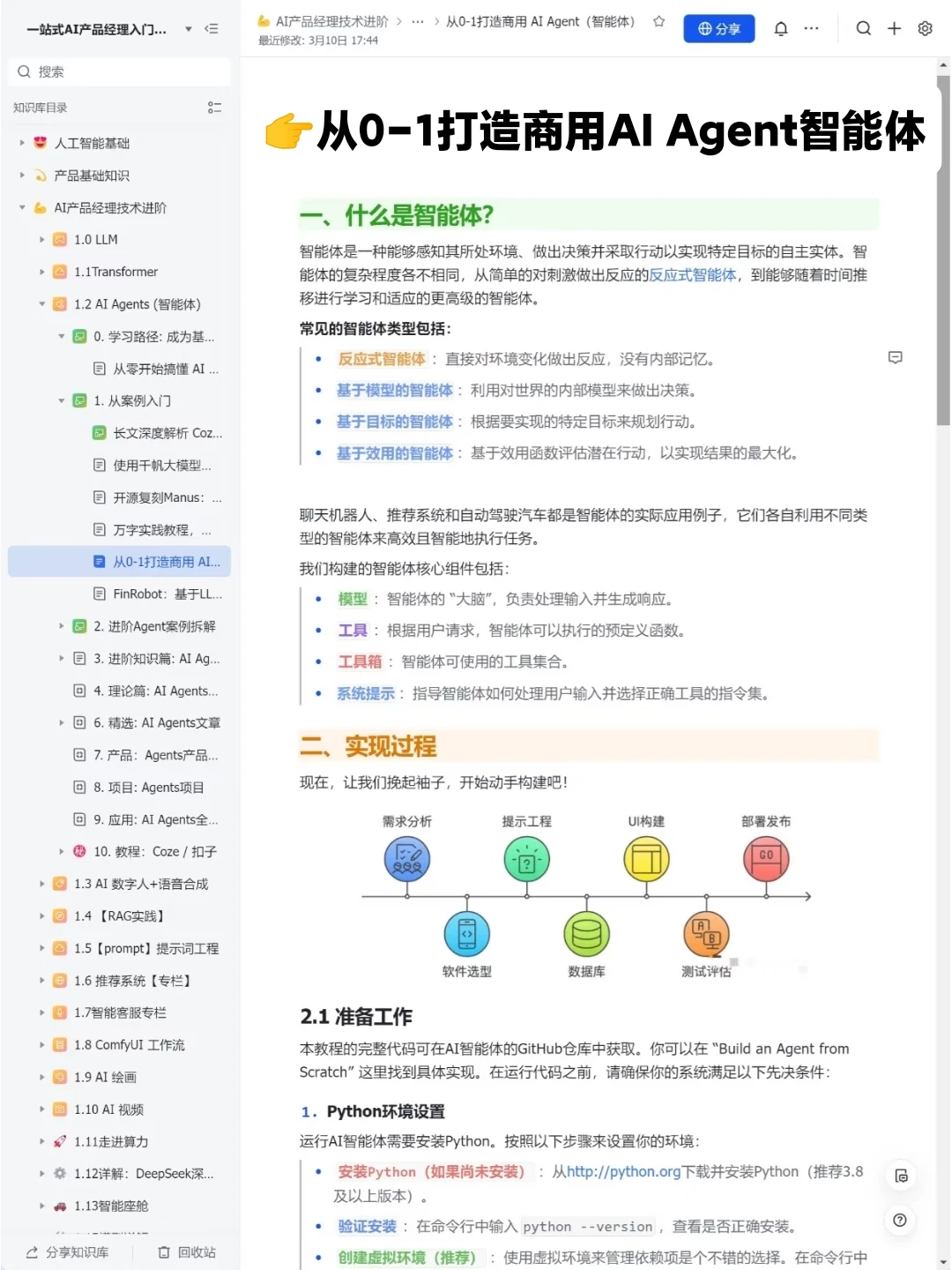Open the help question mark button
The image size is (952, 1270).
click(x=900, y=1221)
